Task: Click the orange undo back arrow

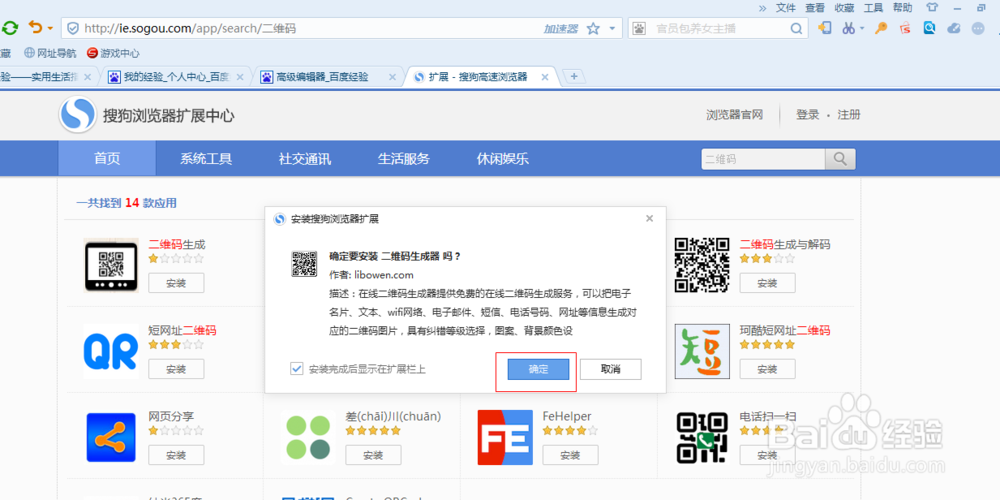Action: click(x=35, y=27)
